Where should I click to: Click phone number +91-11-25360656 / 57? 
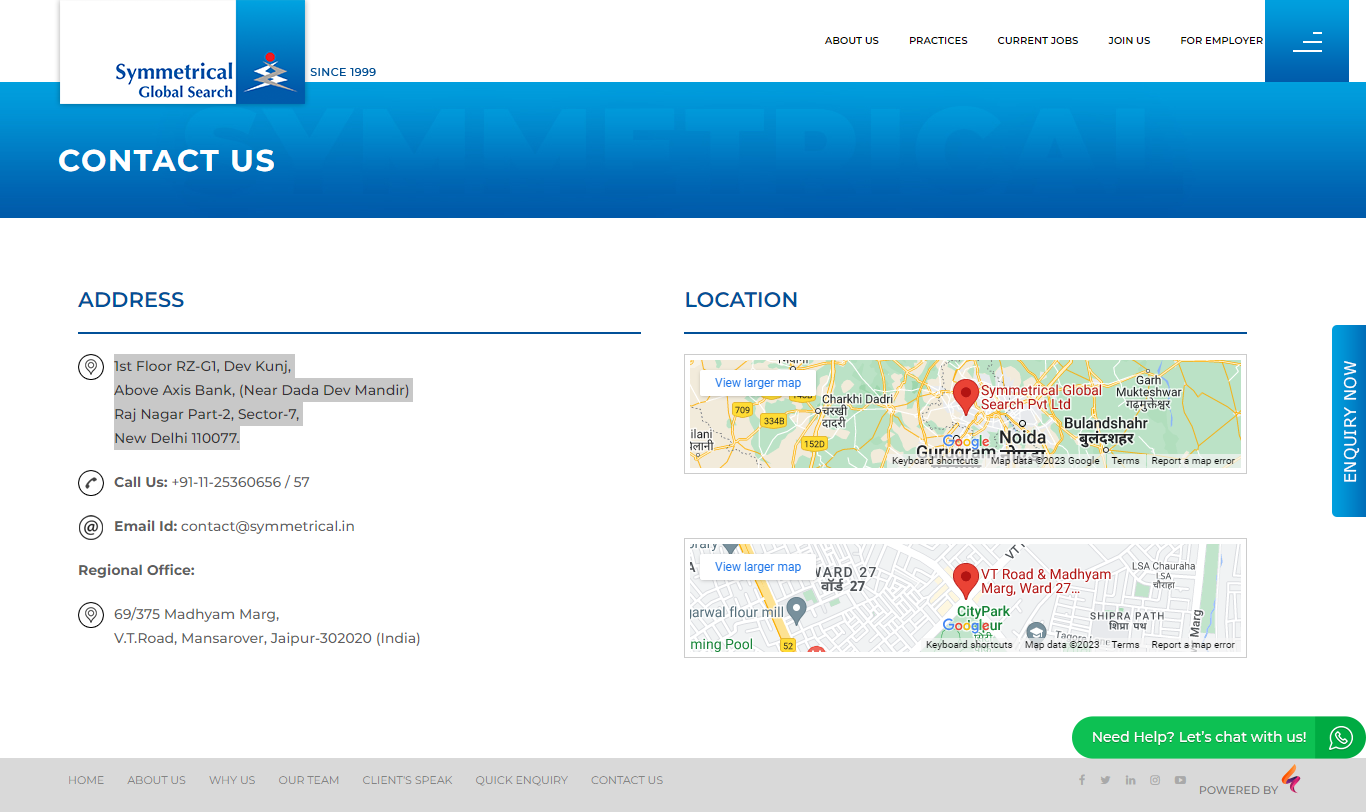coord(241,482)
